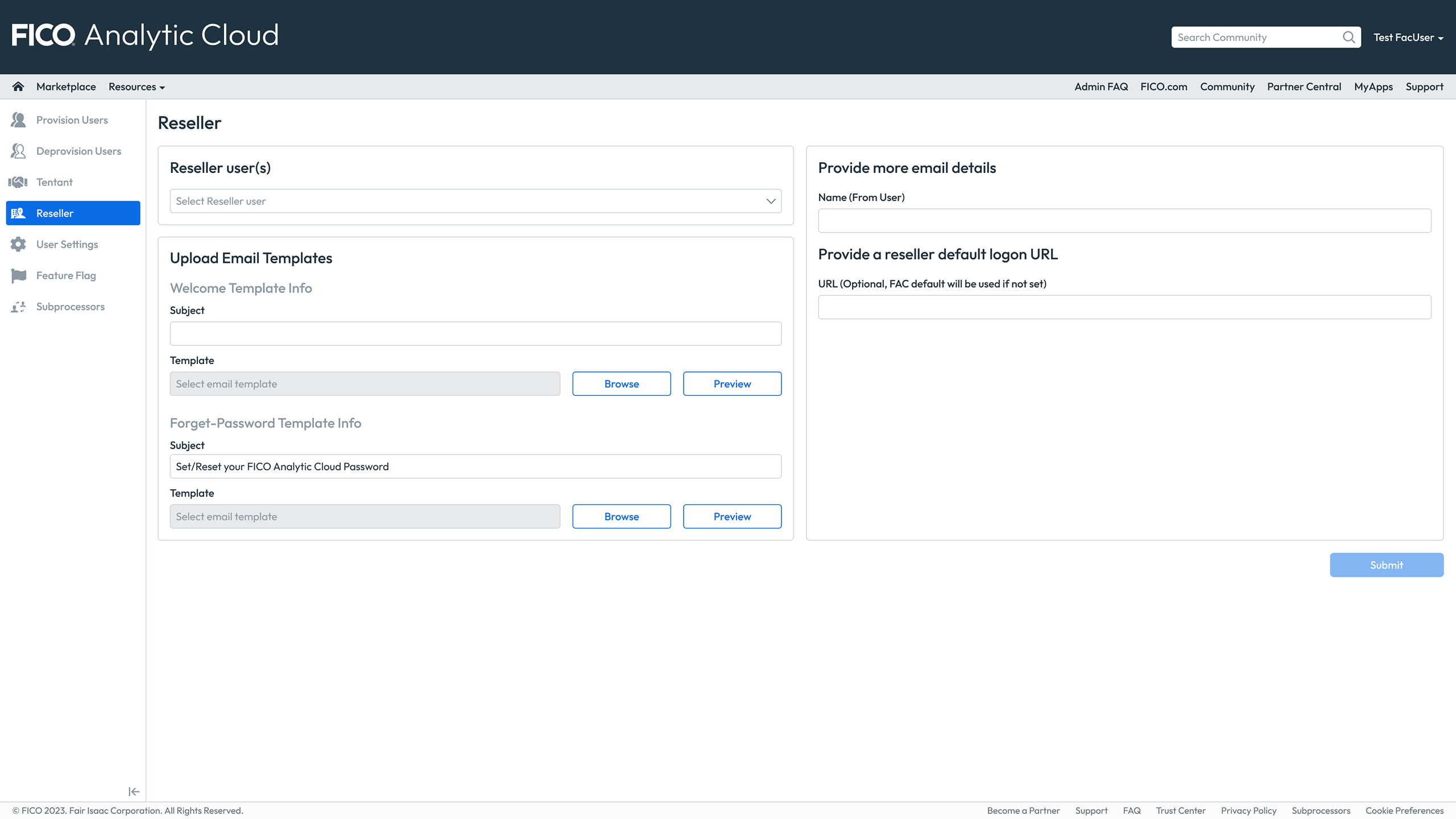Expand the Resources menu
Screen dimensions: 1456x819
pyautogui.click(x=136, y=87)
